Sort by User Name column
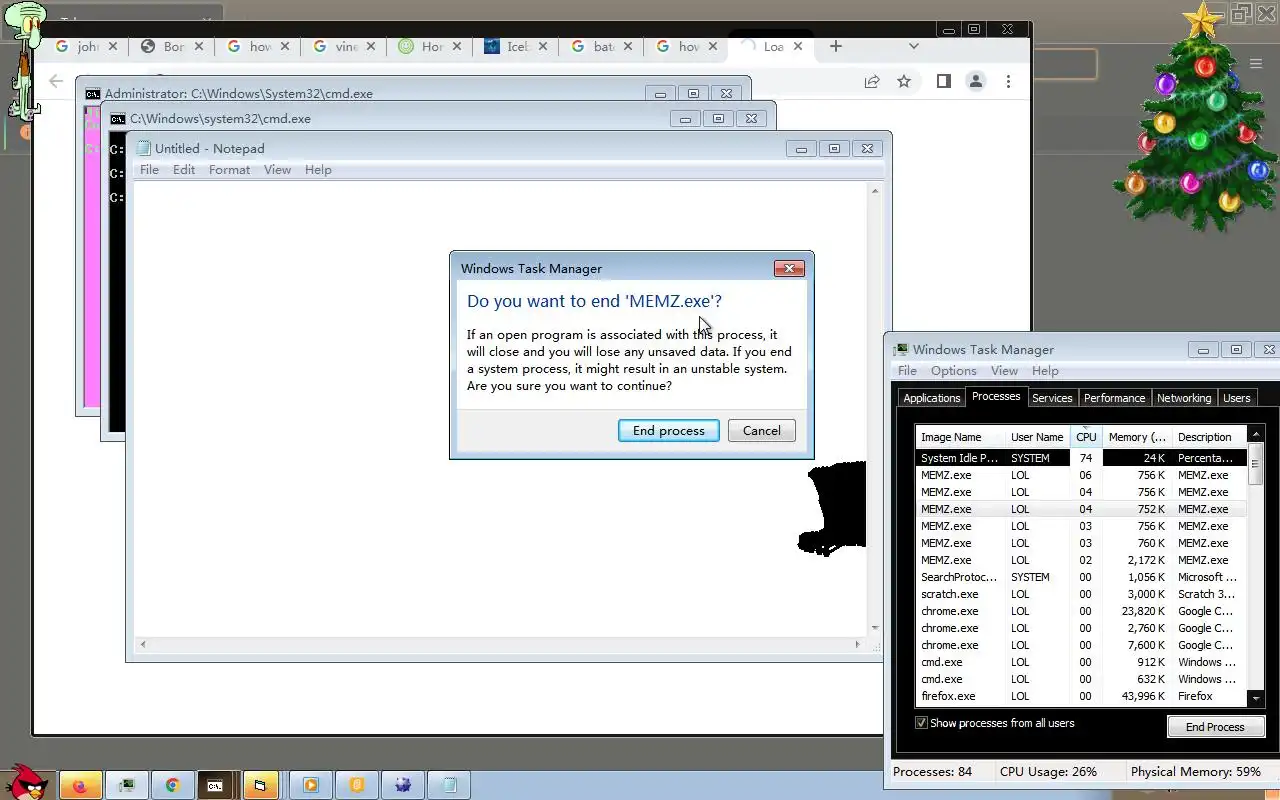Image resolution: width=1280 pixels, height=800 pixels. point(1037,437)
